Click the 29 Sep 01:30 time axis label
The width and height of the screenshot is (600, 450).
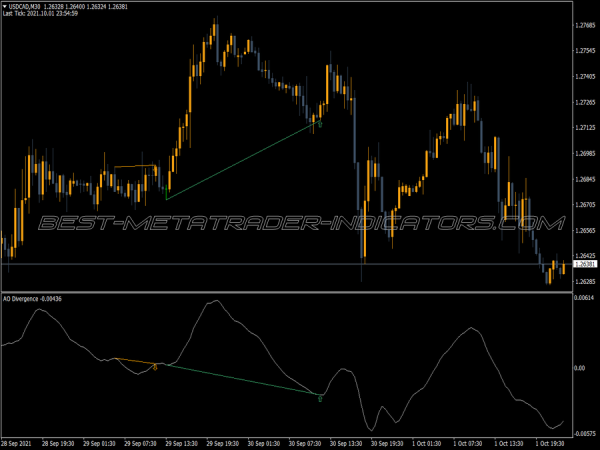99,443
